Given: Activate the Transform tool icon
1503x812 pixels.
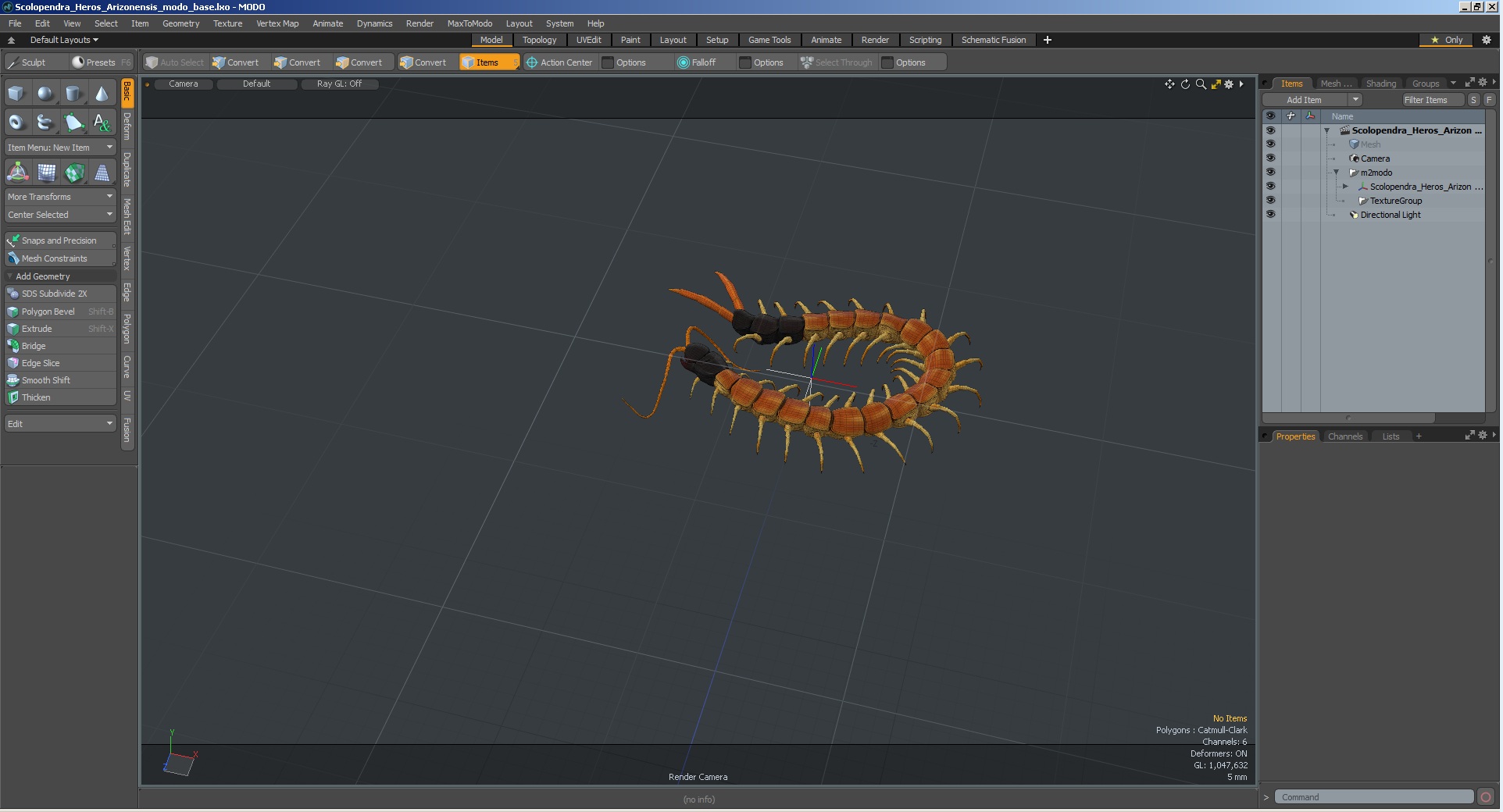Looking at the screenshot, I should [x=17, y=173].
